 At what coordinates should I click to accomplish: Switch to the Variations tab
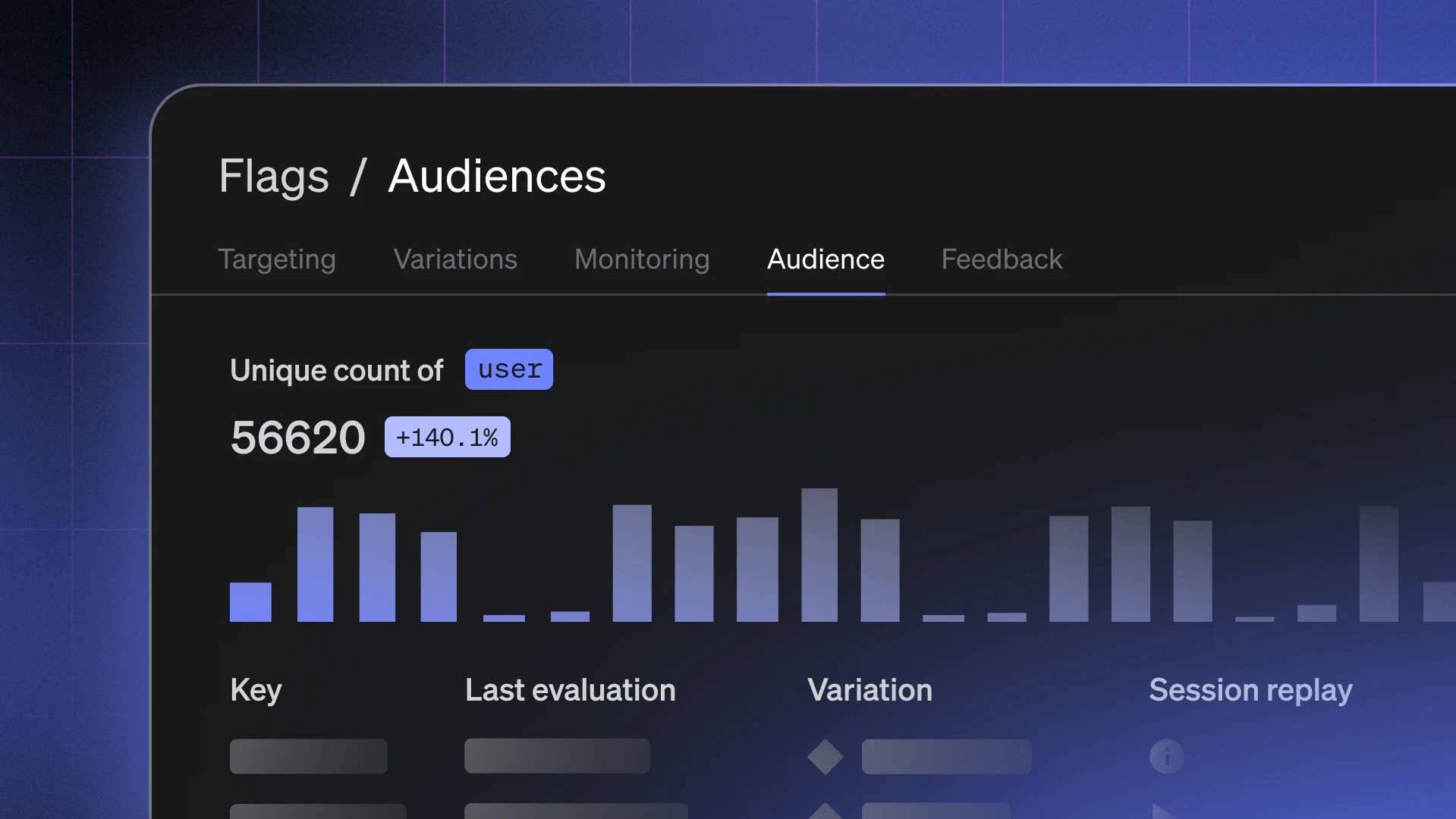pos(455,259)
